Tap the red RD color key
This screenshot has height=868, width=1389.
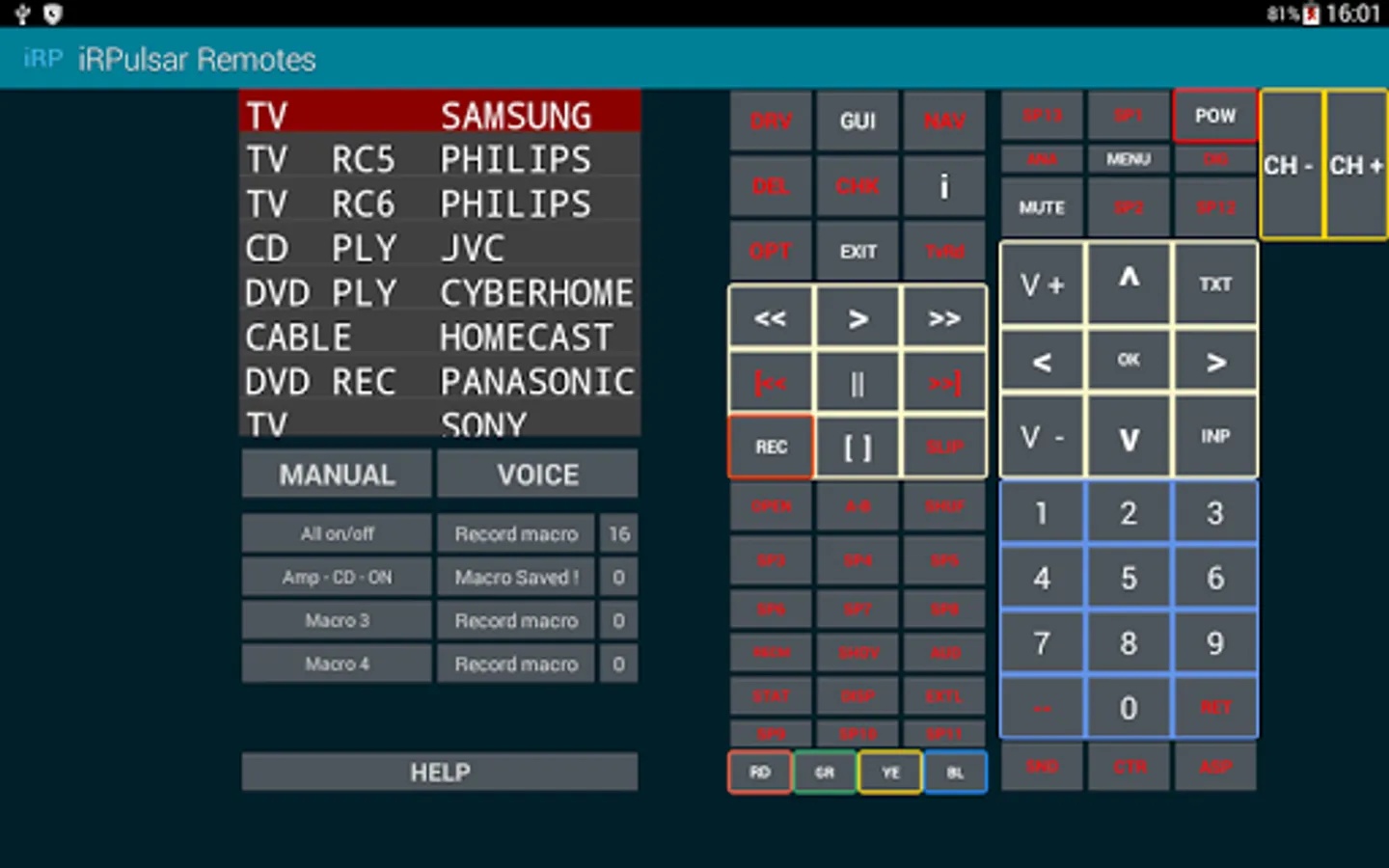[760, 773]
